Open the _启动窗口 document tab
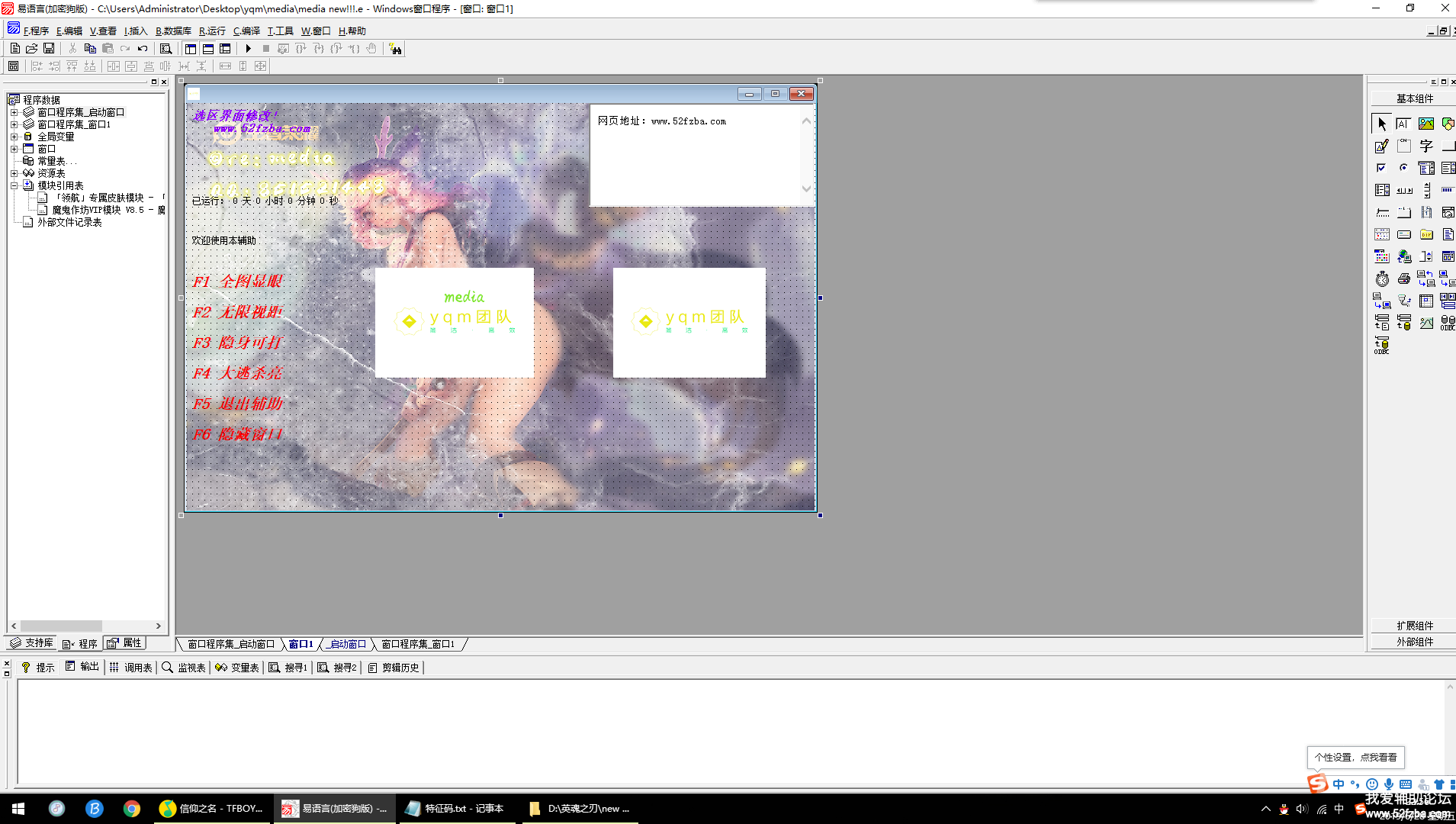1456x824 pixels. [x=347, y=645]
